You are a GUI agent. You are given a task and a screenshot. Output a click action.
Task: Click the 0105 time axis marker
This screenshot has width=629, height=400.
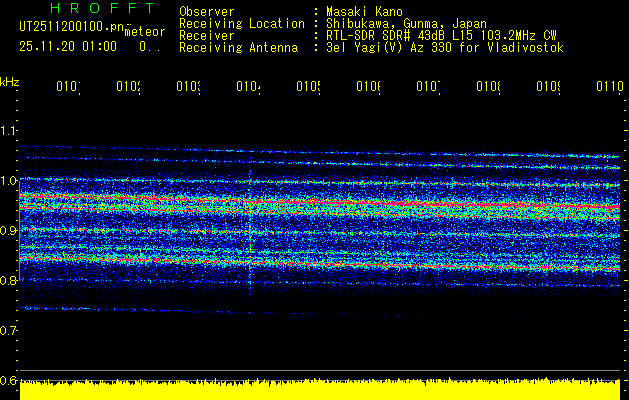point(308,87)
